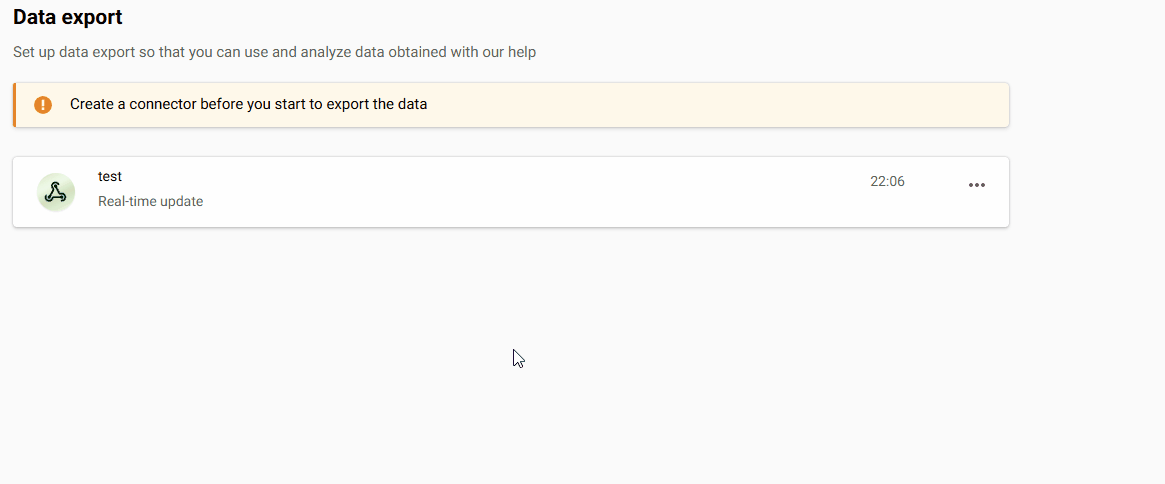The image size is (1165, 484).
Task: Click empty space inside the test export row
Action: click(x=550, y=192)
